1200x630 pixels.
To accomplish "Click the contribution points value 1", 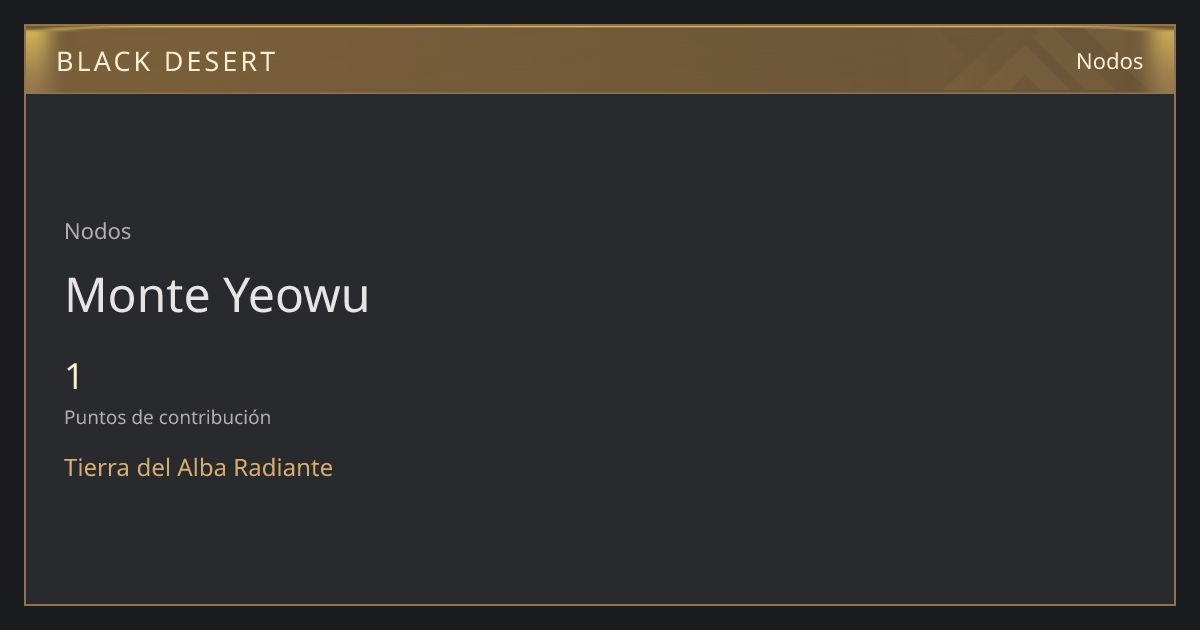I will click(x=73, y=377).
